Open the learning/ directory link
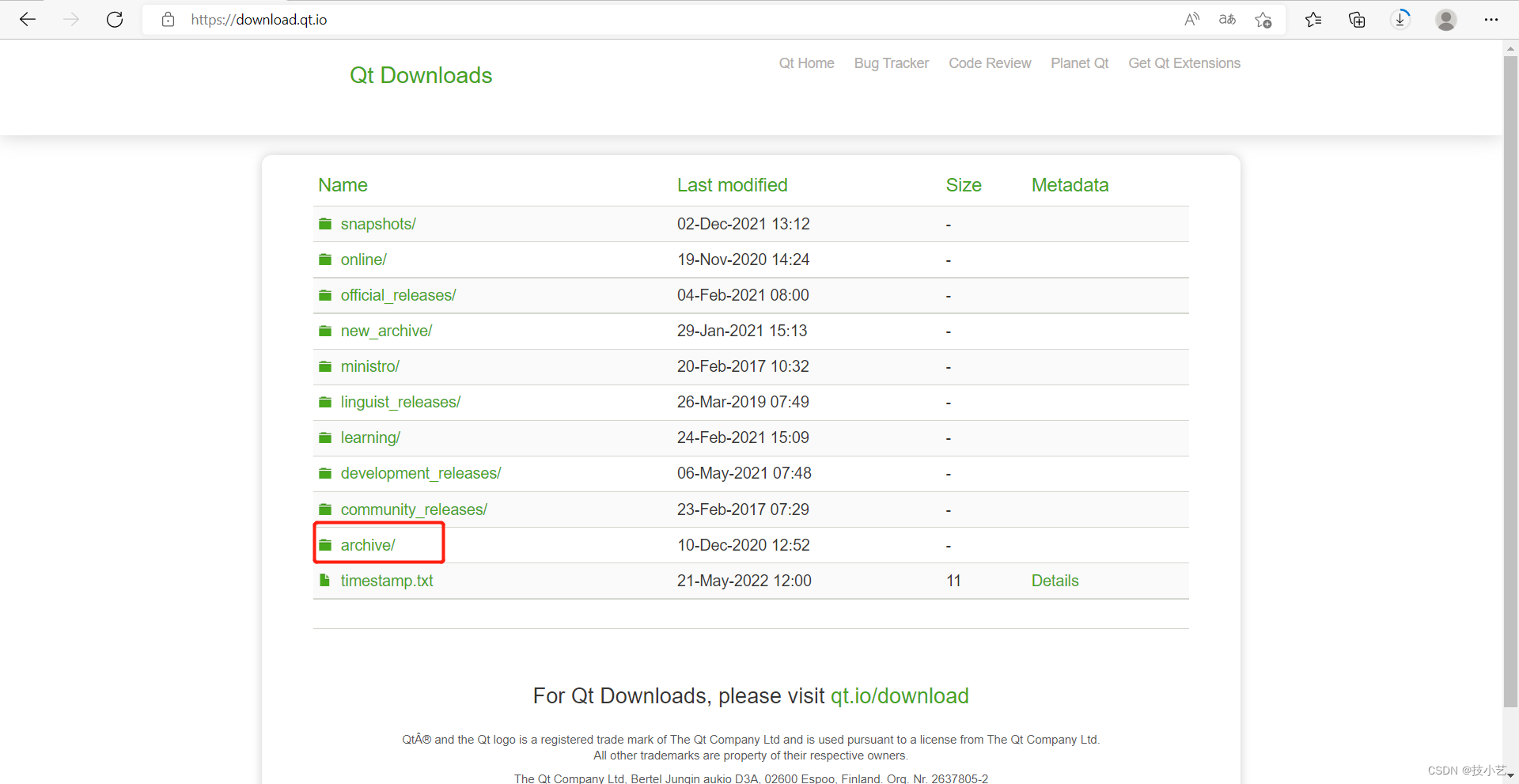Screen dimensions: 1519x784 [x=370, y=437]
